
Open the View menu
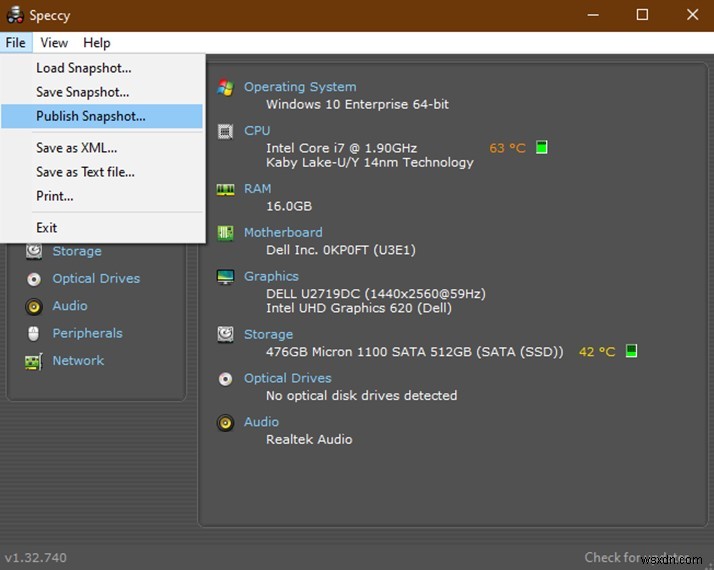point(54,43)
